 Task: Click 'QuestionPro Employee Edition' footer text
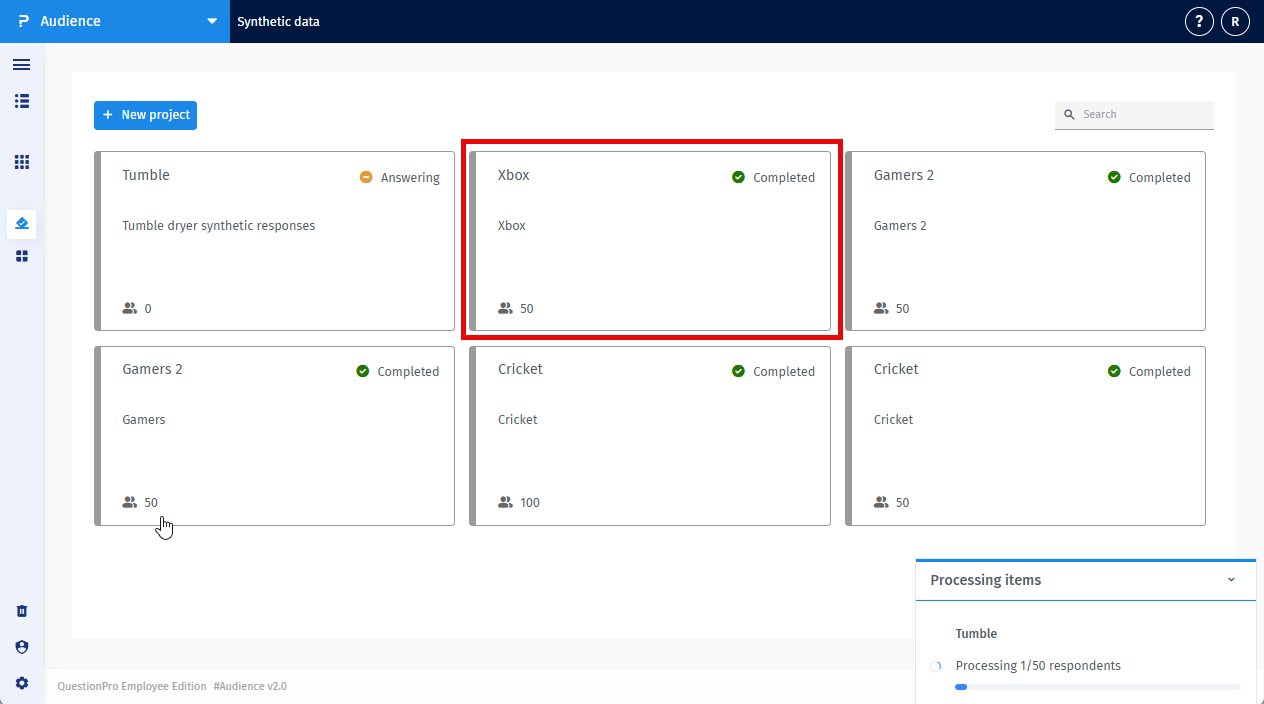tap(132, 686)
